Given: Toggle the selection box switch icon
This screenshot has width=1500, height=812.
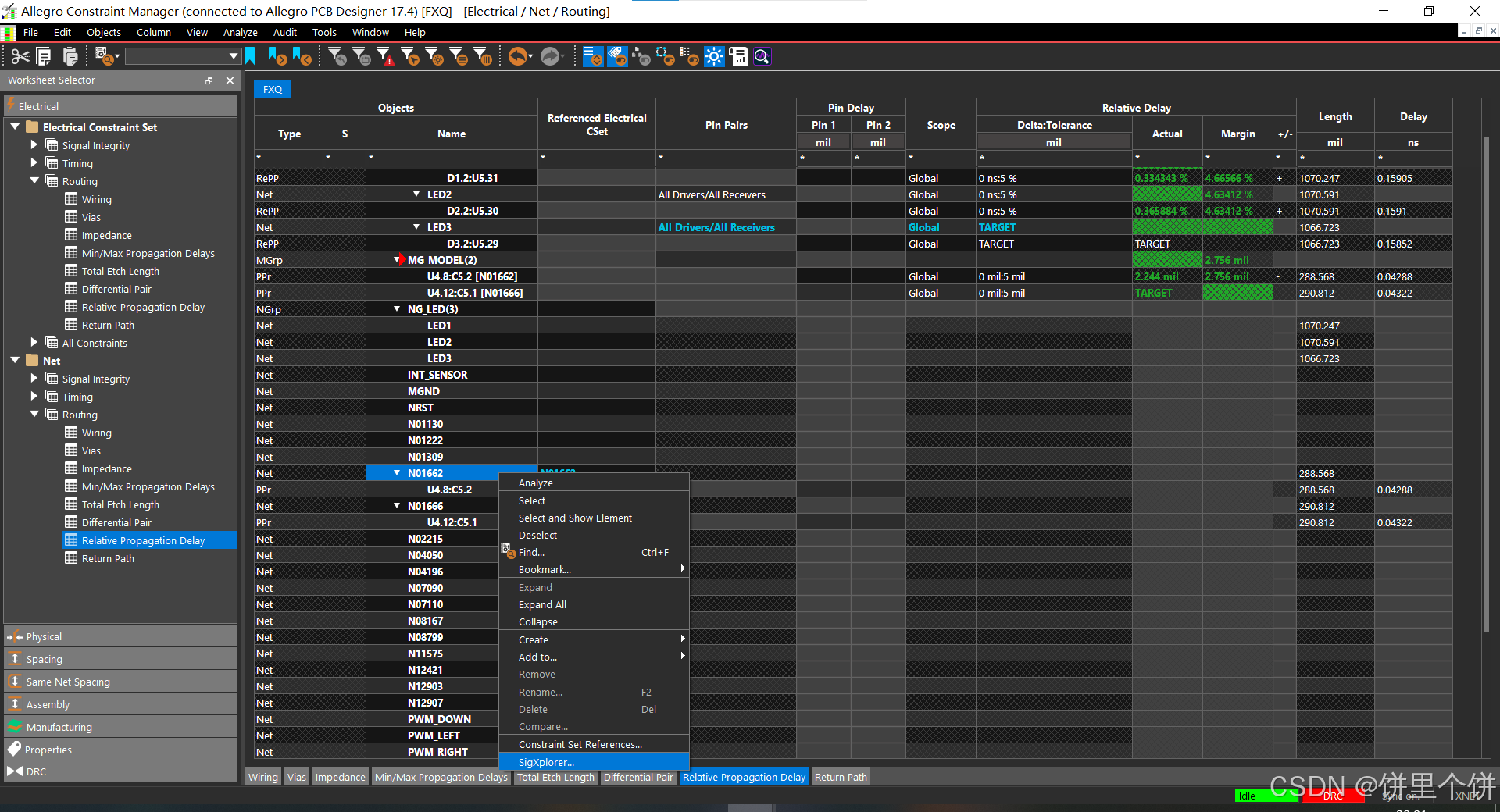Looking at the screenshot, I should pos(666,56).
